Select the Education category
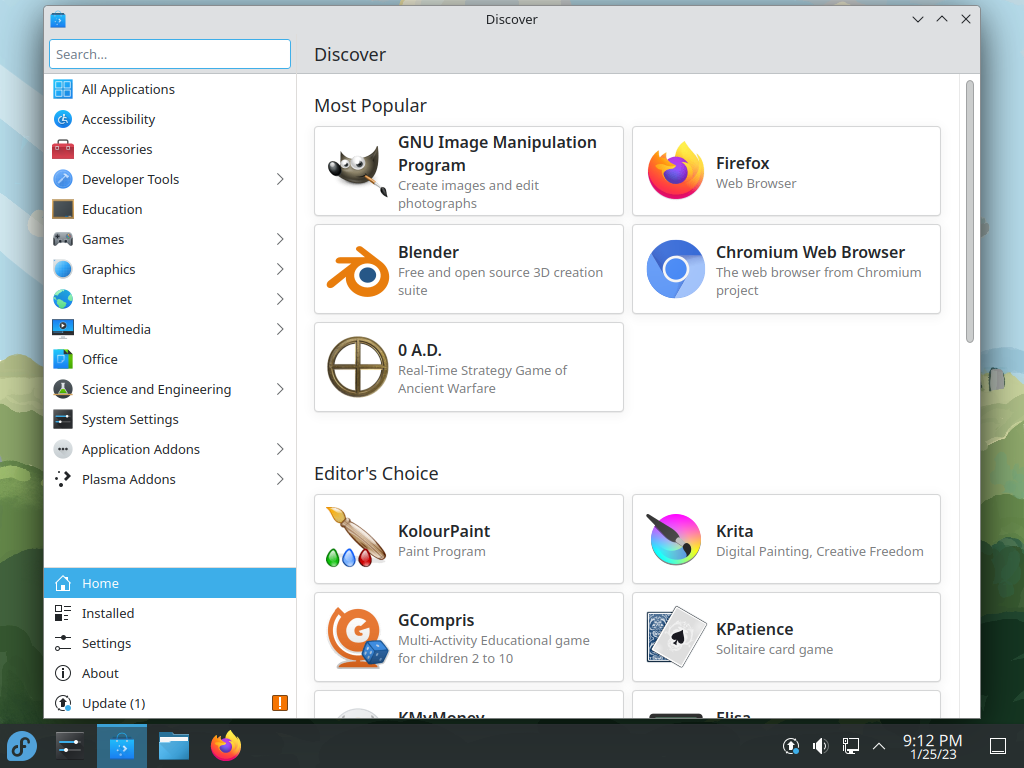1024x768 pixels. point(170,209)
